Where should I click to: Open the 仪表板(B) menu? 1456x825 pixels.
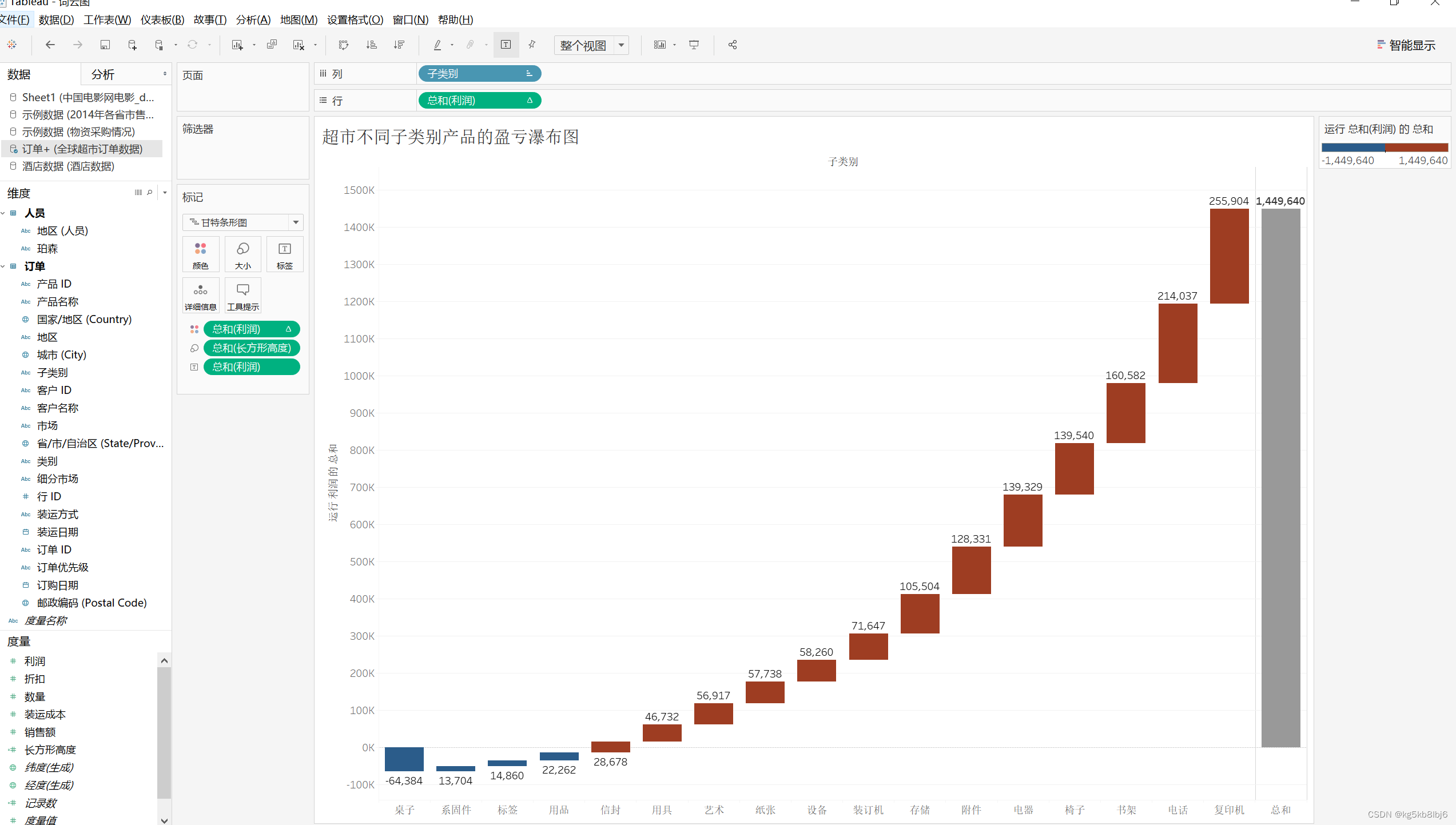pos(162,19)
